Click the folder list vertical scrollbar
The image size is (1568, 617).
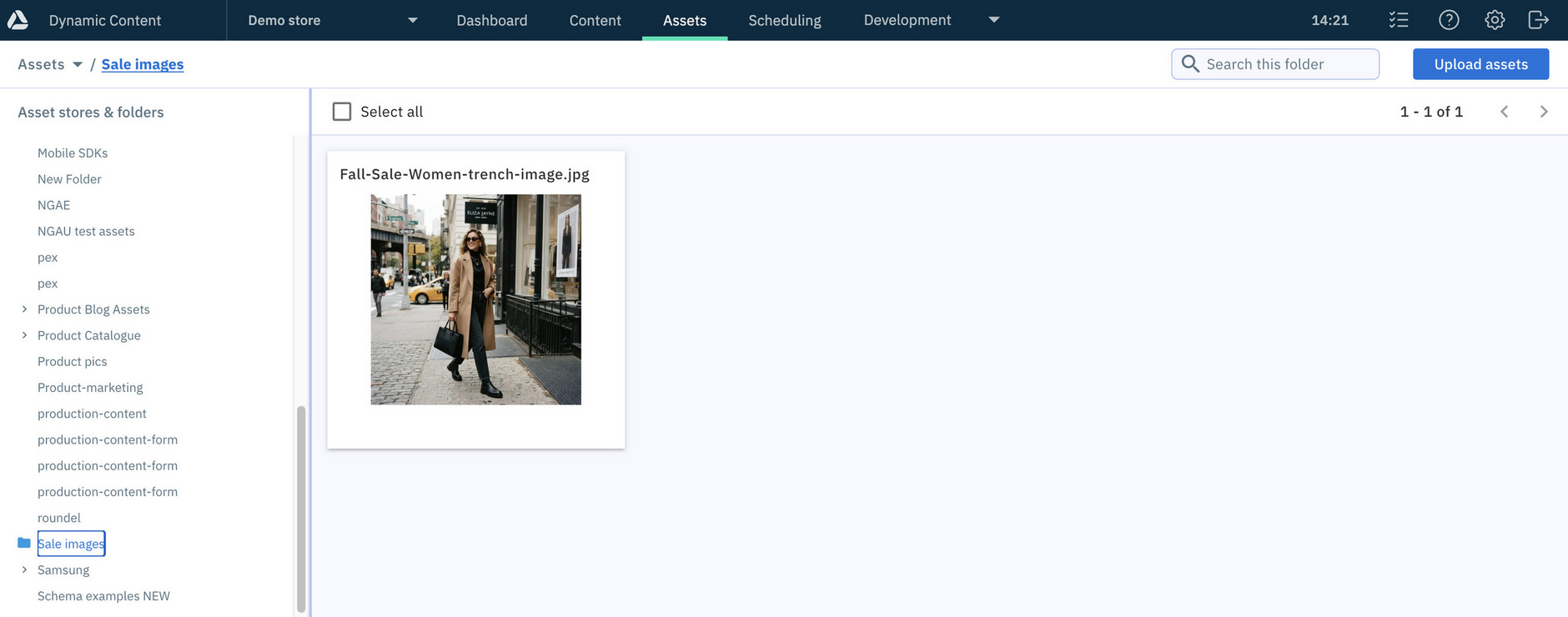[x=301, y=509]
